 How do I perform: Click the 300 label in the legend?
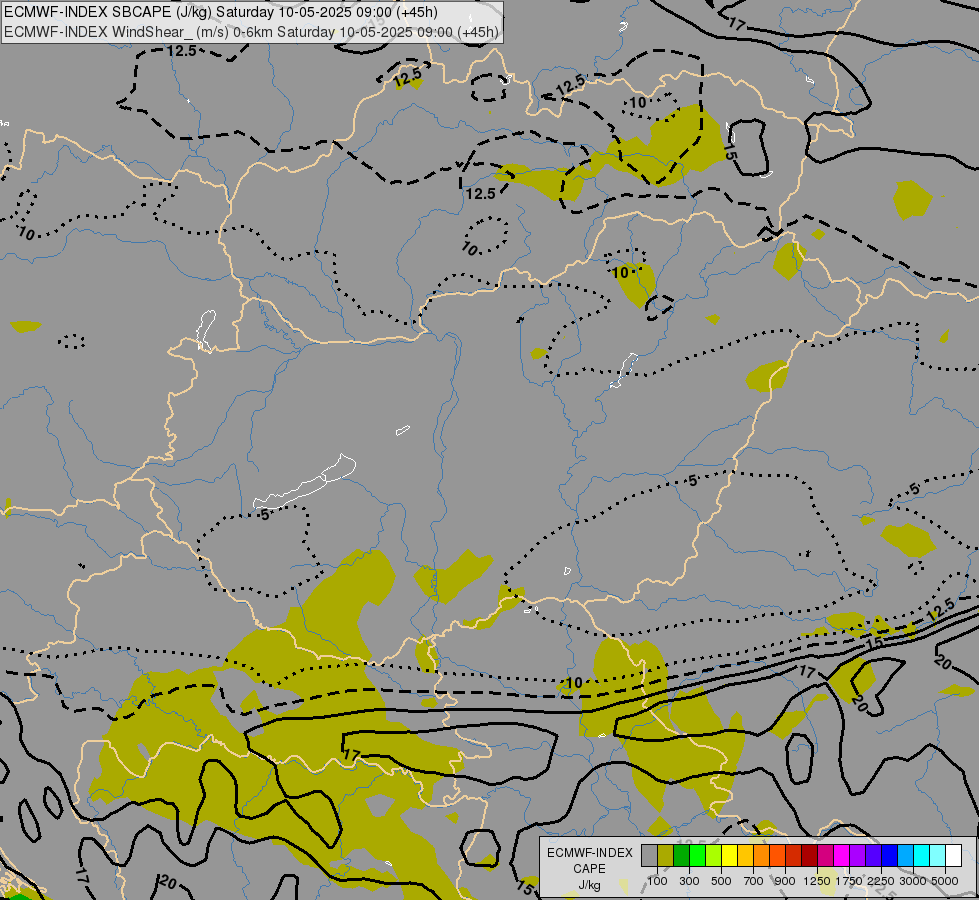click(689, 881)
